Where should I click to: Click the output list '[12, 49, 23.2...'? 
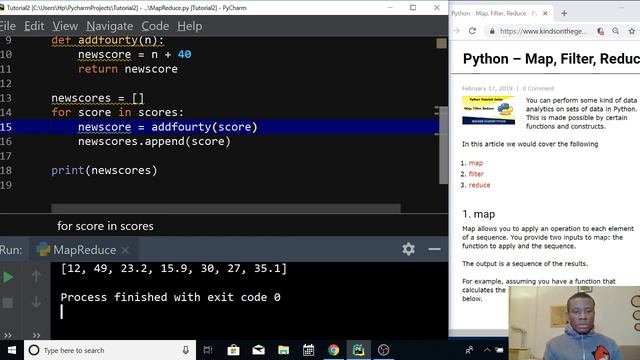pos(173,269)
